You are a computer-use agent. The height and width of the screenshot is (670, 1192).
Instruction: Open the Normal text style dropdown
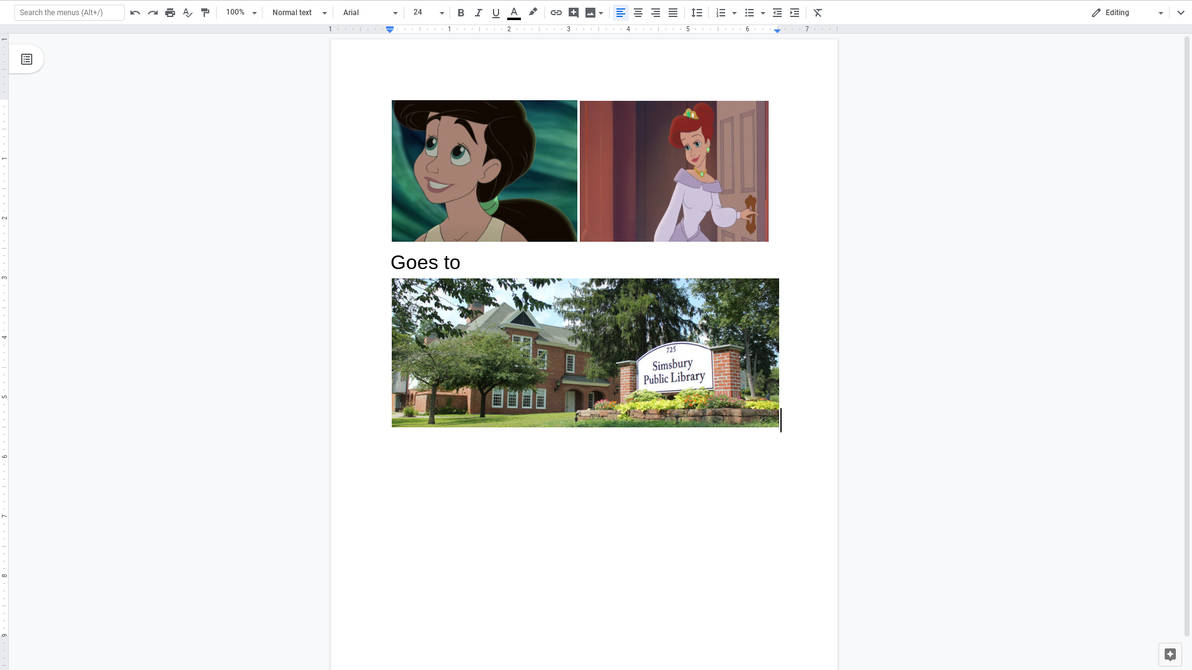click(299, 13)
